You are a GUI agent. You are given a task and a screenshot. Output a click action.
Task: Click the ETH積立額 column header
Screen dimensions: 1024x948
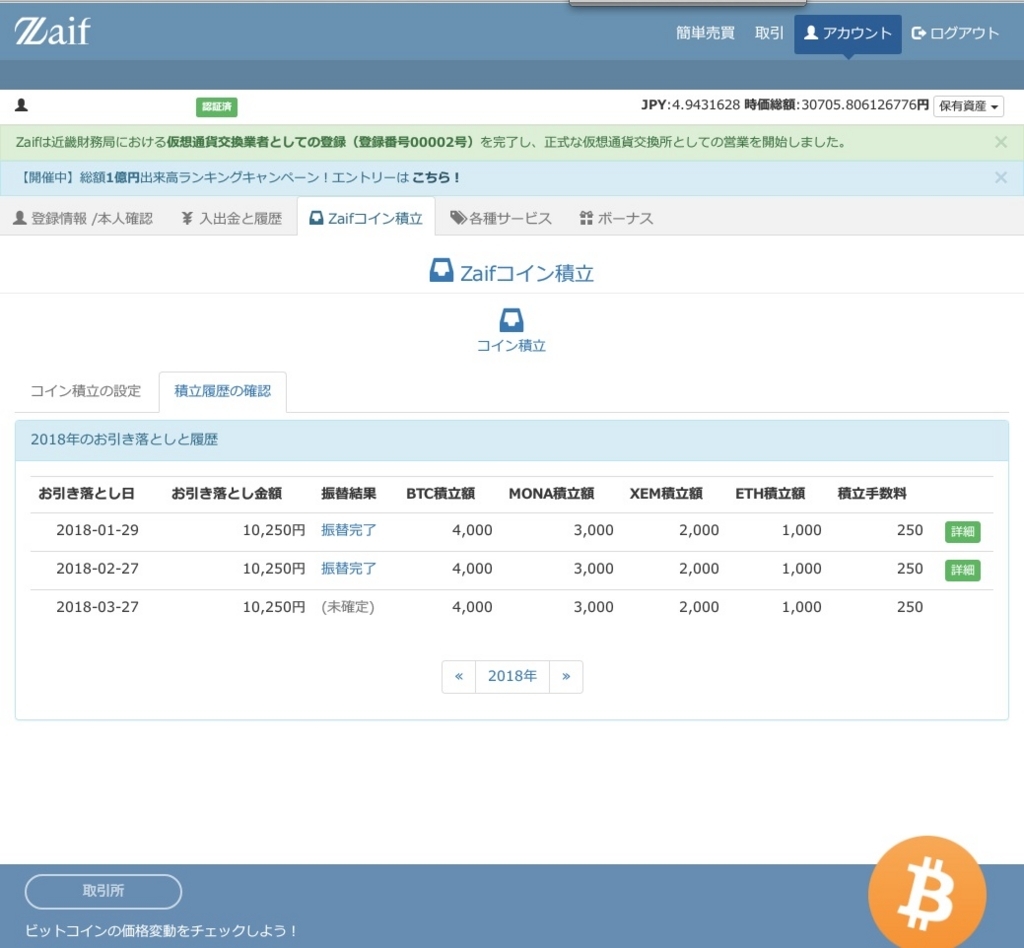click(770, 494)
